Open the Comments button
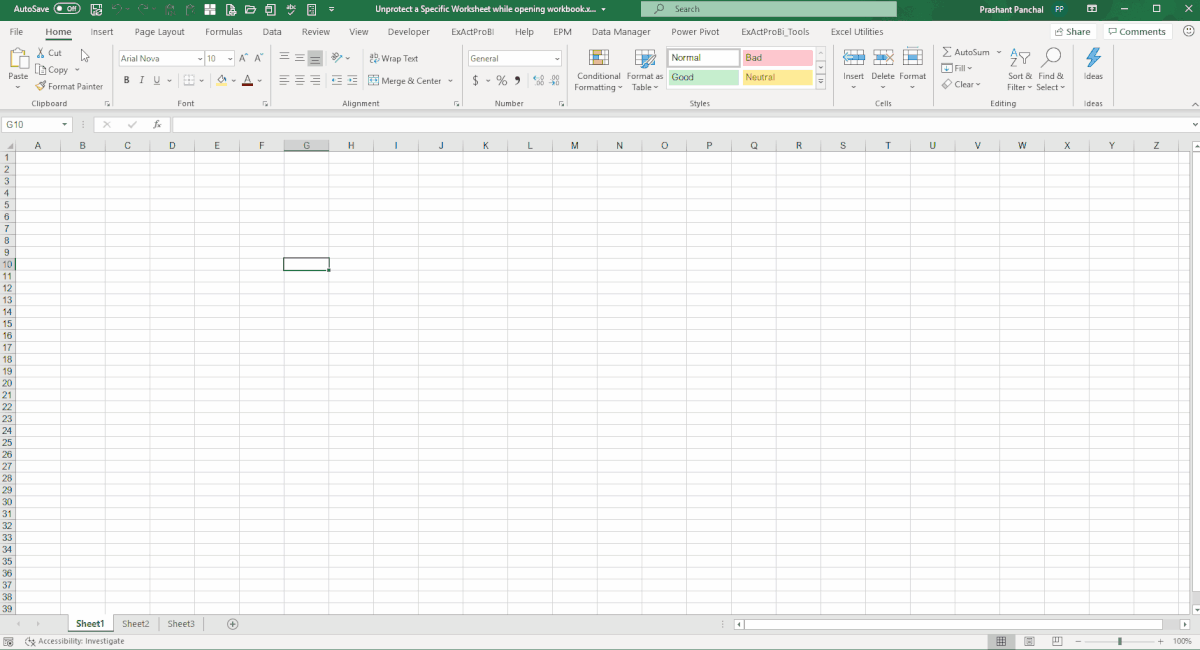1200x650 pixels. click(1137, 32)
